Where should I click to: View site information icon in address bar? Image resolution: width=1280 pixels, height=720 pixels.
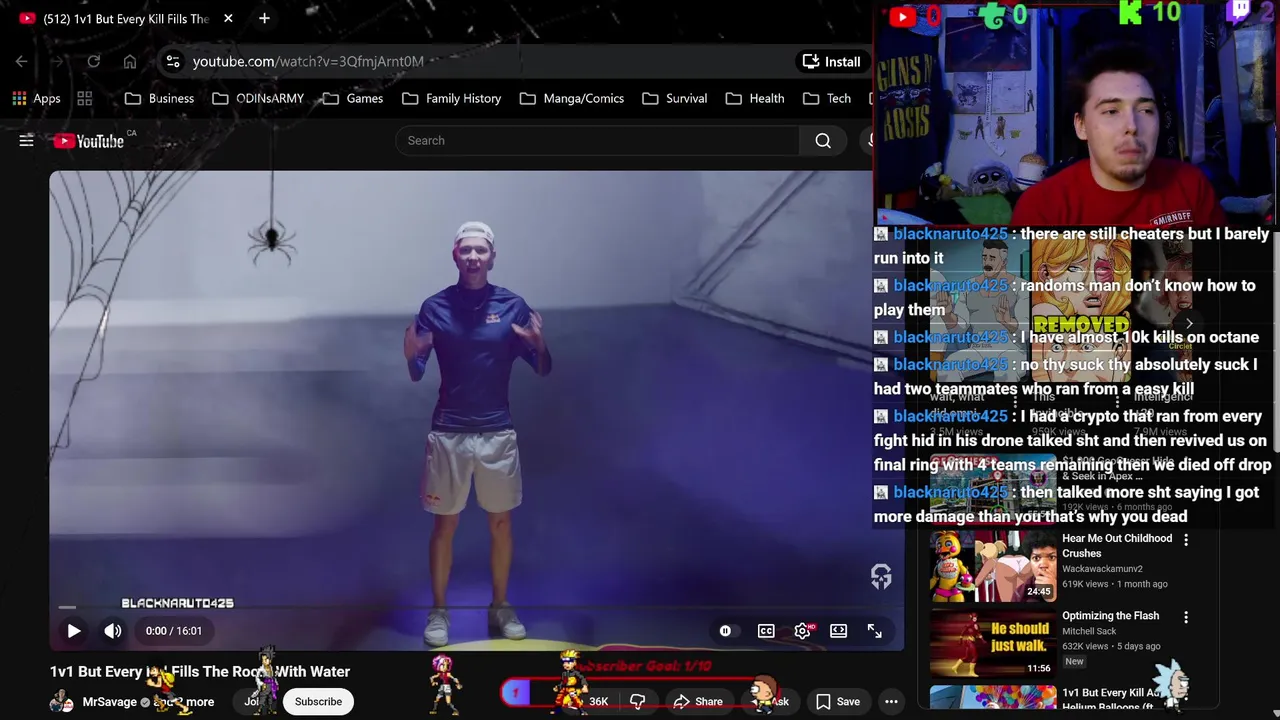[x=173, y=62]
